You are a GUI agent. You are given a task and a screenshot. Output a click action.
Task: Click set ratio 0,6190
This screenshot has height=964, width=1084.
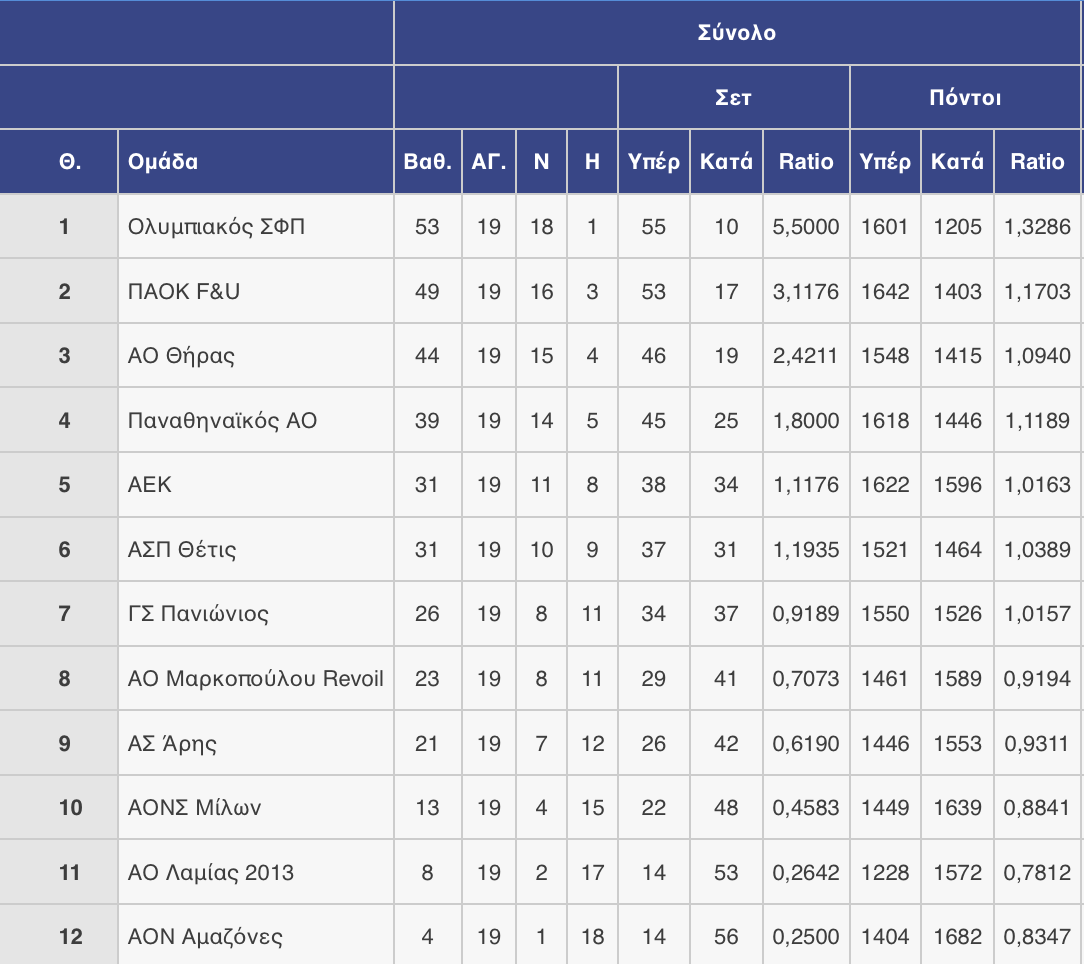click(x=806, y=743)
